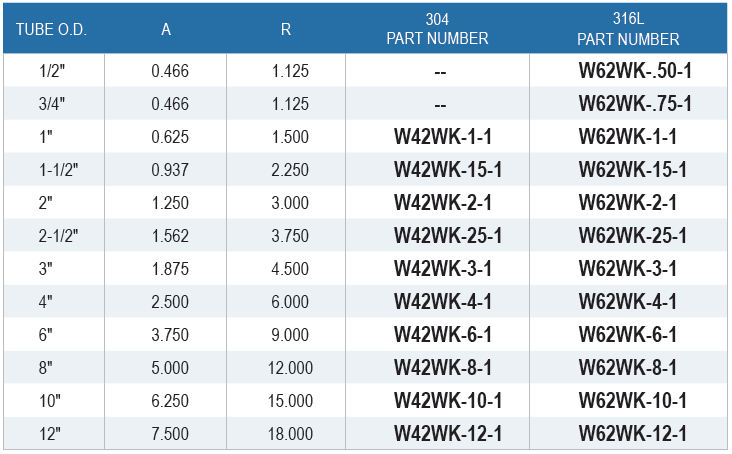Click R value 1.125 in the 1/2" row
This screenshot has height=454, width=732.
point(290,71)
